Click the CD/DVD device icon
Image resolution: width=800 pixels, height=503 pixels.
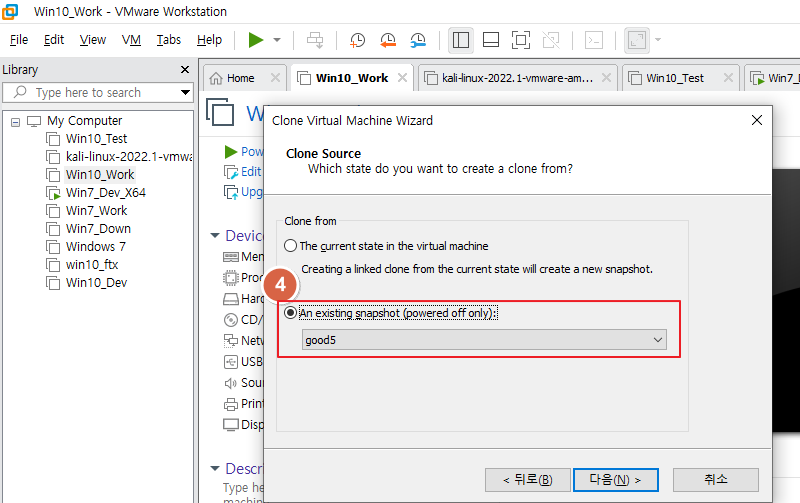[x=231, y=320]
